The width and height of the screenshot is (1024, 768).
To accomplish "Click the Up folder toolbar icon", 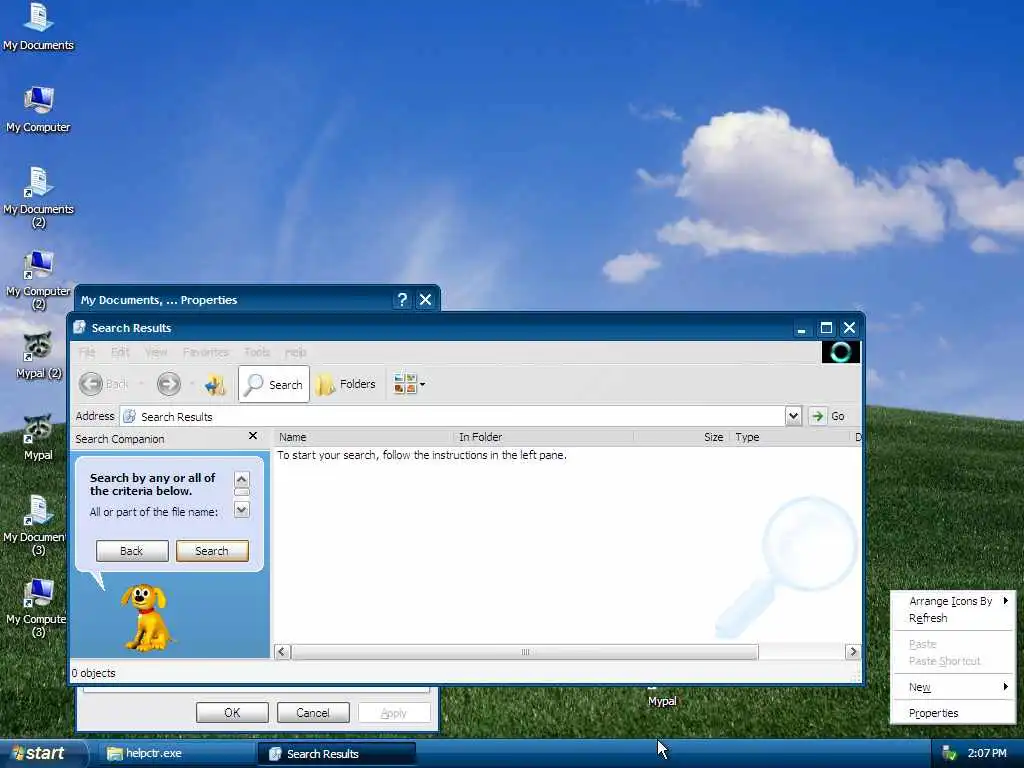I will [215, 384].
